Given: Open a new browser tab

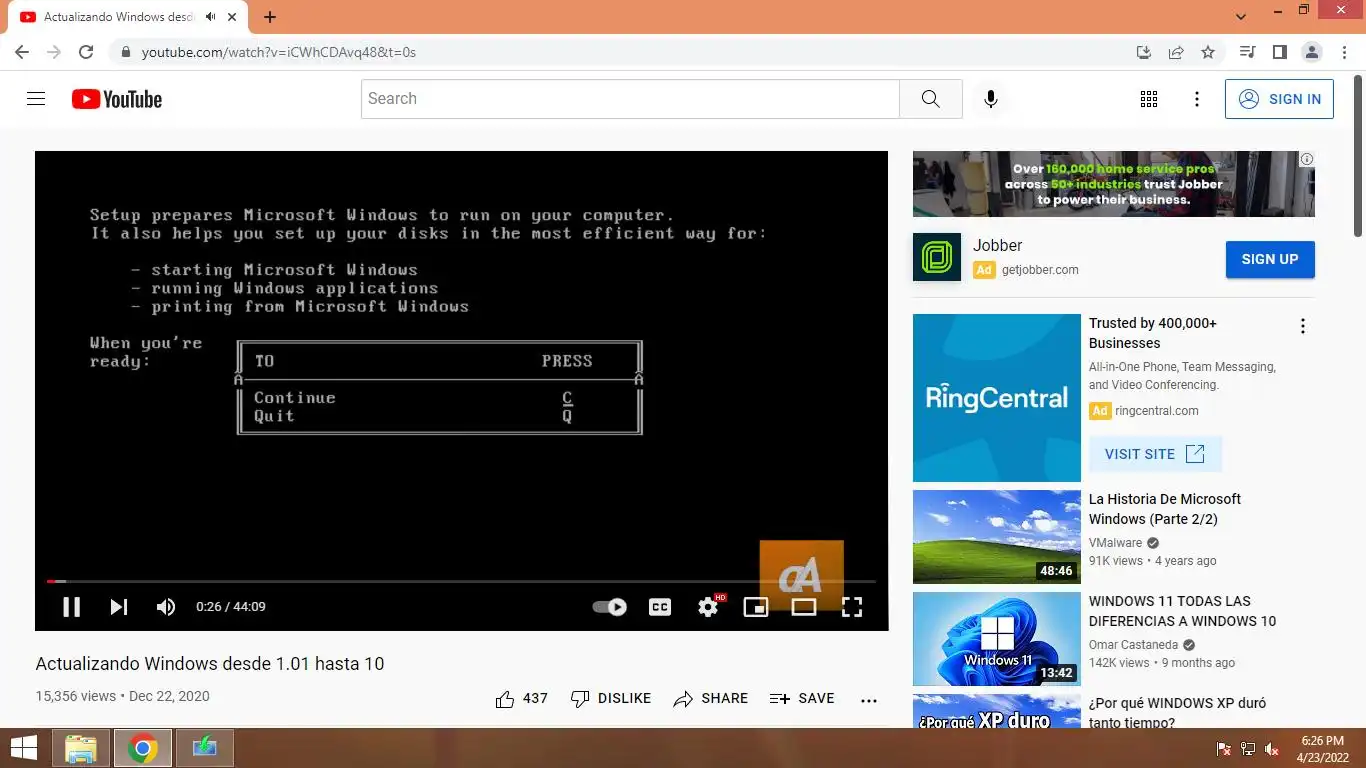Looking at the screenshot, I should 270,17.
